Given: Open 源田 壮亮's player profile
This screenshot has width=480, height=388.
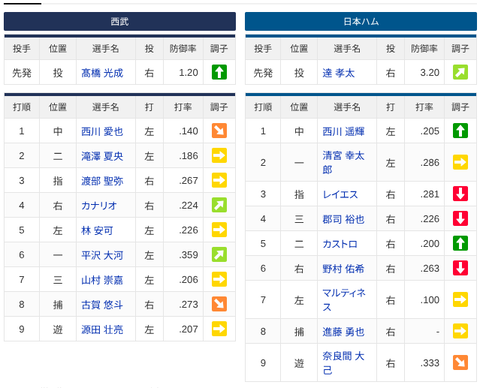Looking at the screenshot, I should [102, 330].
